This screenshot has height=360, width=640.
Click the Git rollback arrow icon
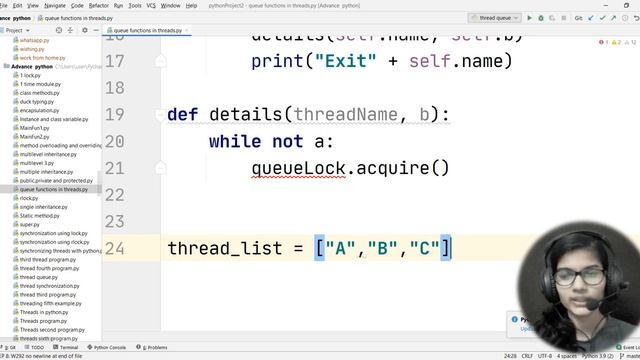636,18
